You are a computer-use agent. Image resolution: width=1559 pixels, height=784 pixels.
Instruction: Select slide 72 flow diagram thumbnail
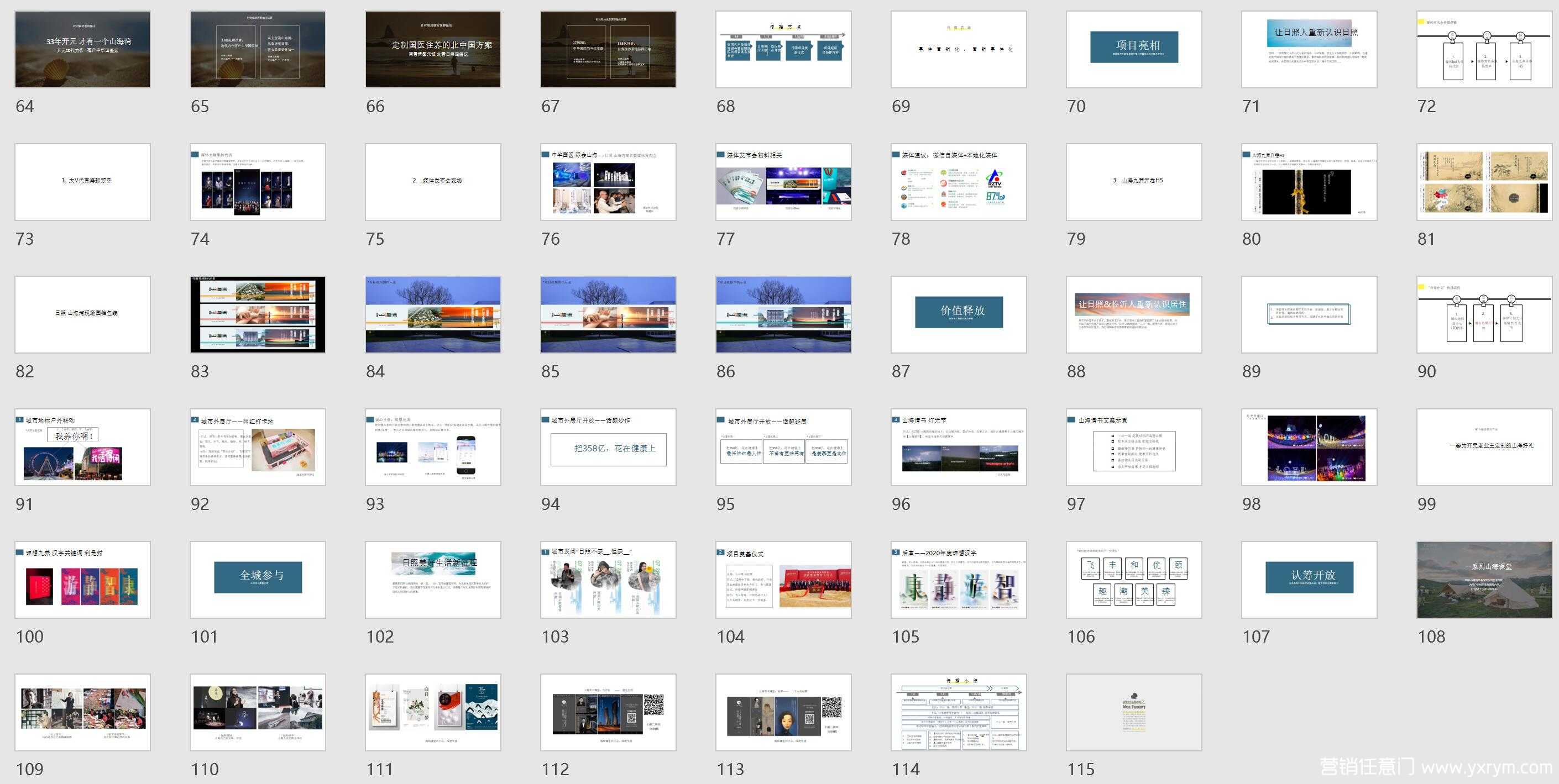1484,49
